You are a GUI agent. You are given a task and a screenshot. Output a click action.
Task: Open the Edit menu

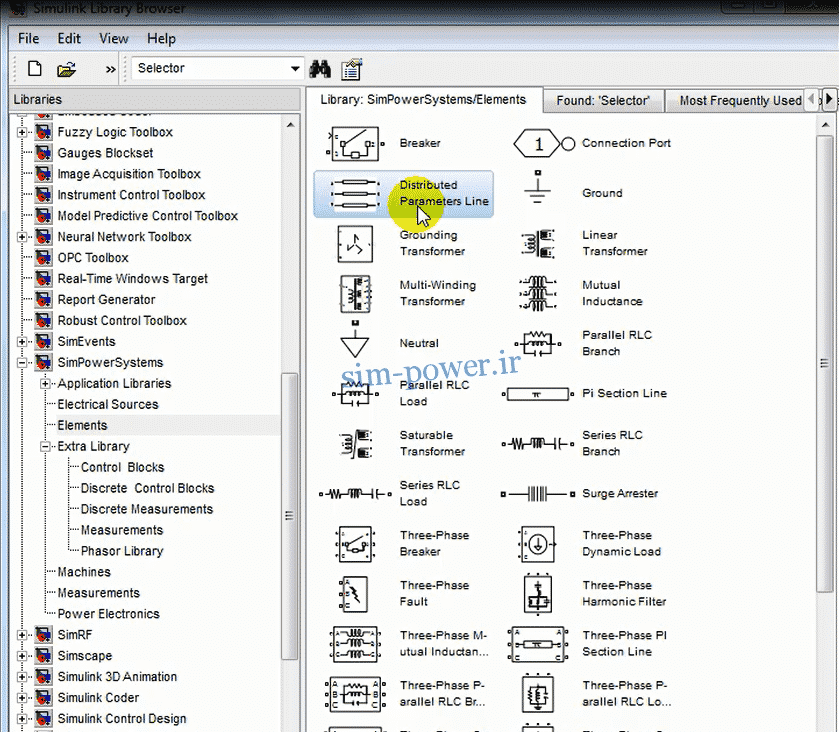(x=69, y=39)
